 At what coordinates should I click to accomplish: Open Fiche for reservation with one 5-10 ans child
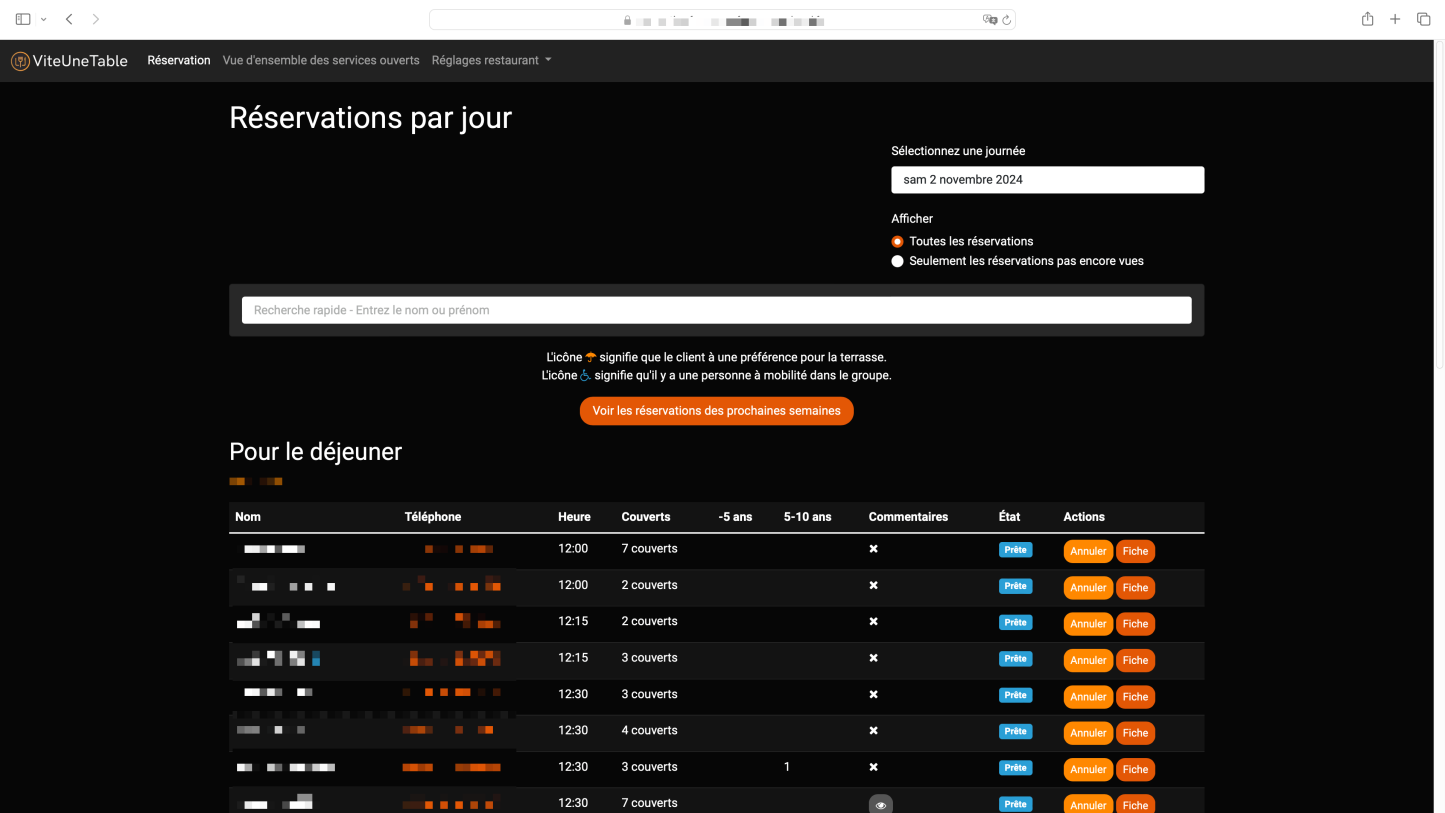(1135, 769)
